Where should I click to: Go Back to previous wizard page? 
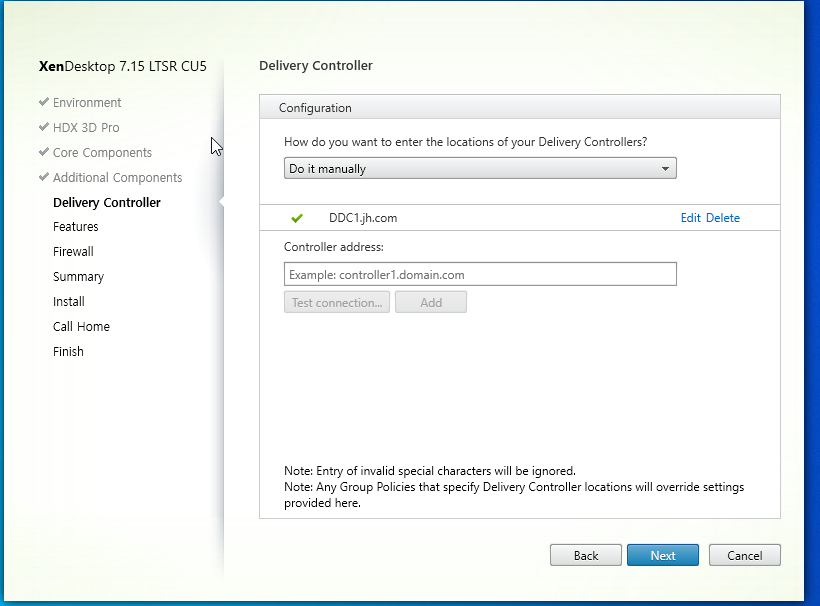586,555
